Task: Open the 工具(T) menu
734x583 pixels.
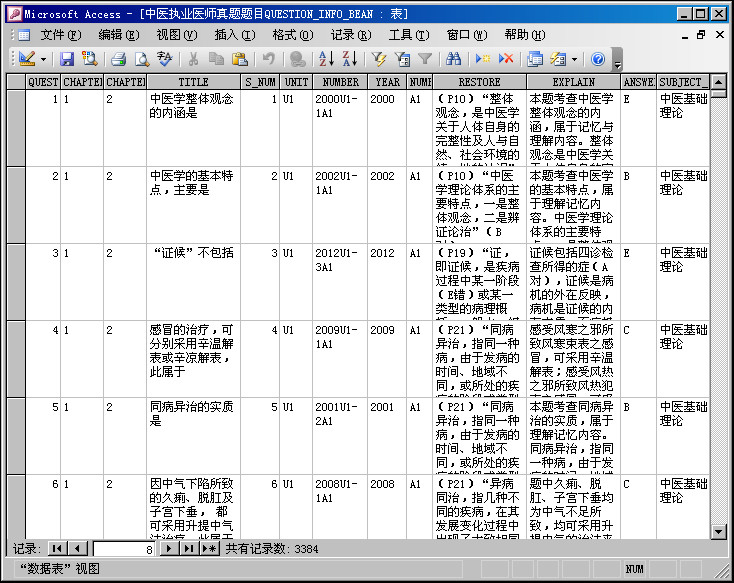Action: pyautogui.click(x=409, y=35)
